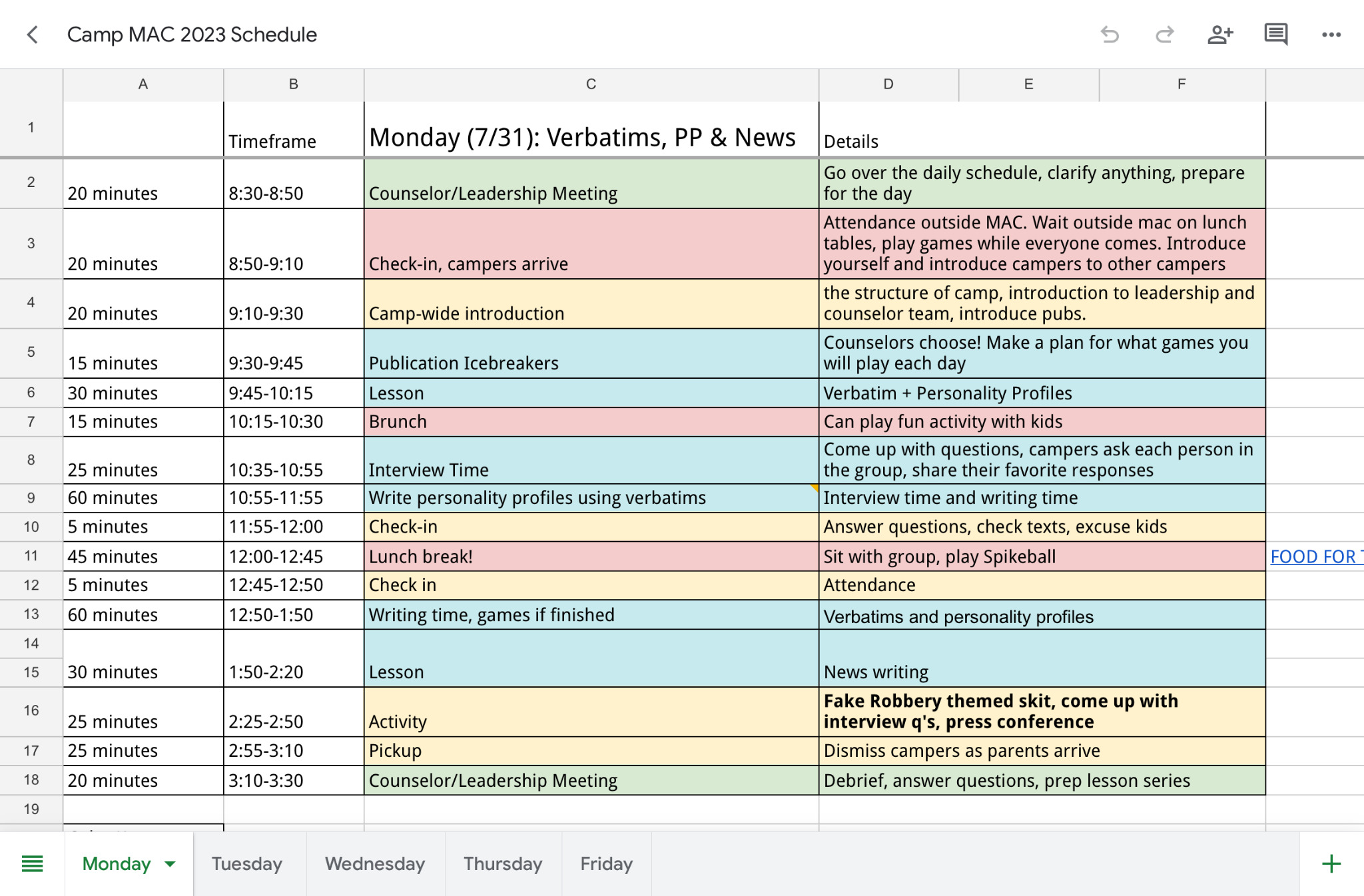This screenshot has height=896, width=1364.
Task: Open the comments panel
Action: coord(1275,35)
